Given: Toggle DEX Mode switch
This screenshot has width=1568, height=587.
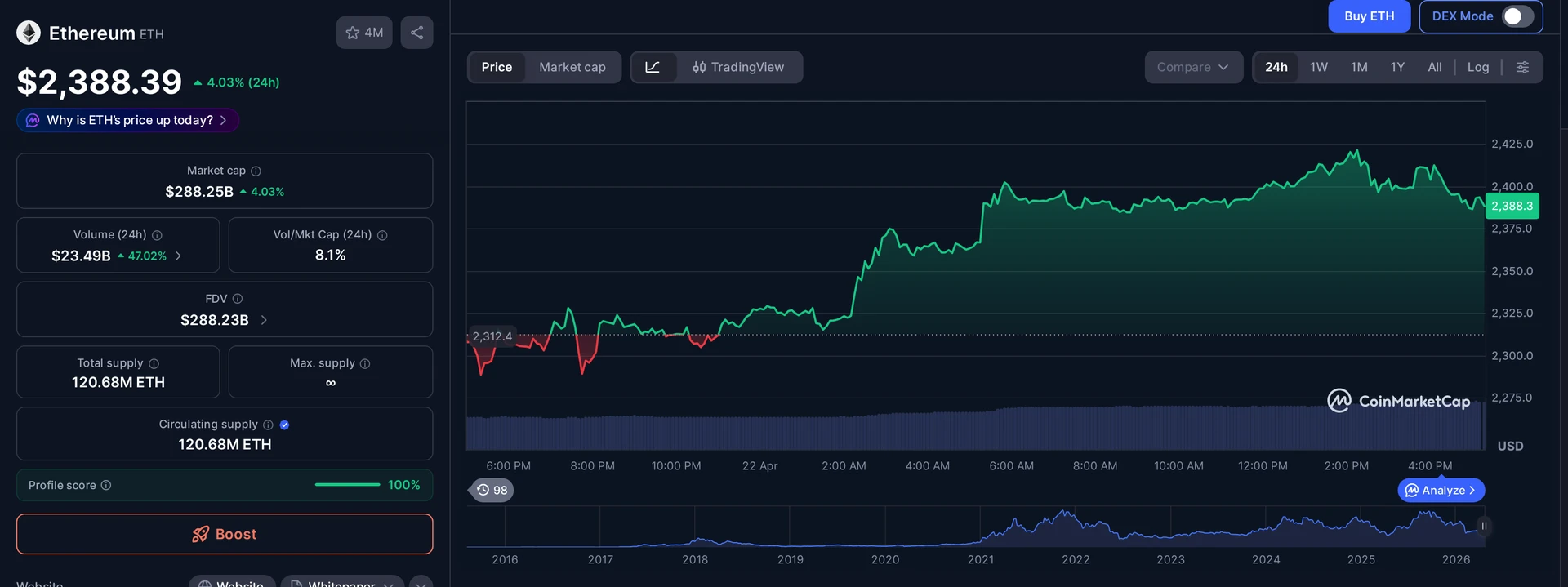Looking at the screenshot, I should tap(1517, 16).
